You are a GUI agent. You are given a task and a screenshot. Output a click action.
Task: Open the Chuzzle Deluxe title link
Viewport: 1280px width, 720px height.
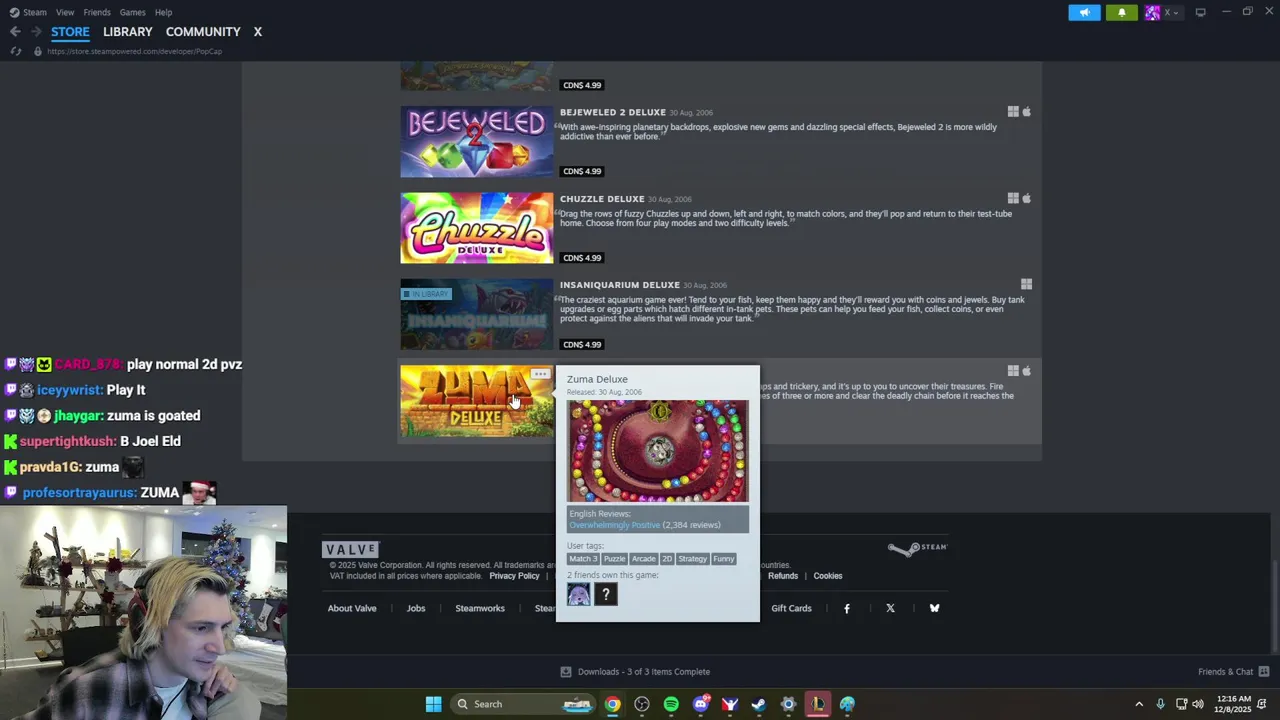pos(602,199)
